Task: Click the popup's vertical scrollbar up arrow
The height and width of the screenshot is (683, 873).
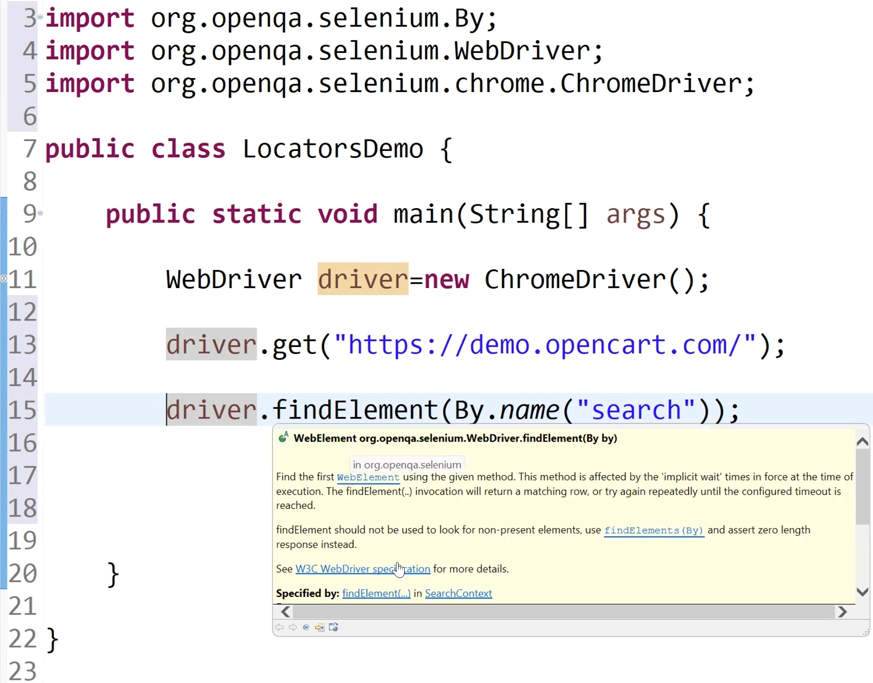Action: (x=862, y=442)
